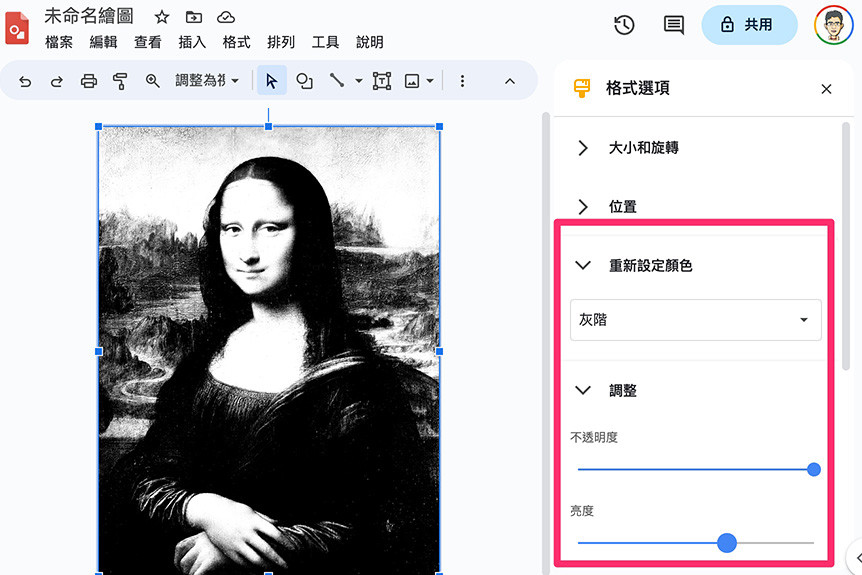Open the account avatar menu
Image resolution: width=862 pixels, height=575 pixels.
coord(833,25)
